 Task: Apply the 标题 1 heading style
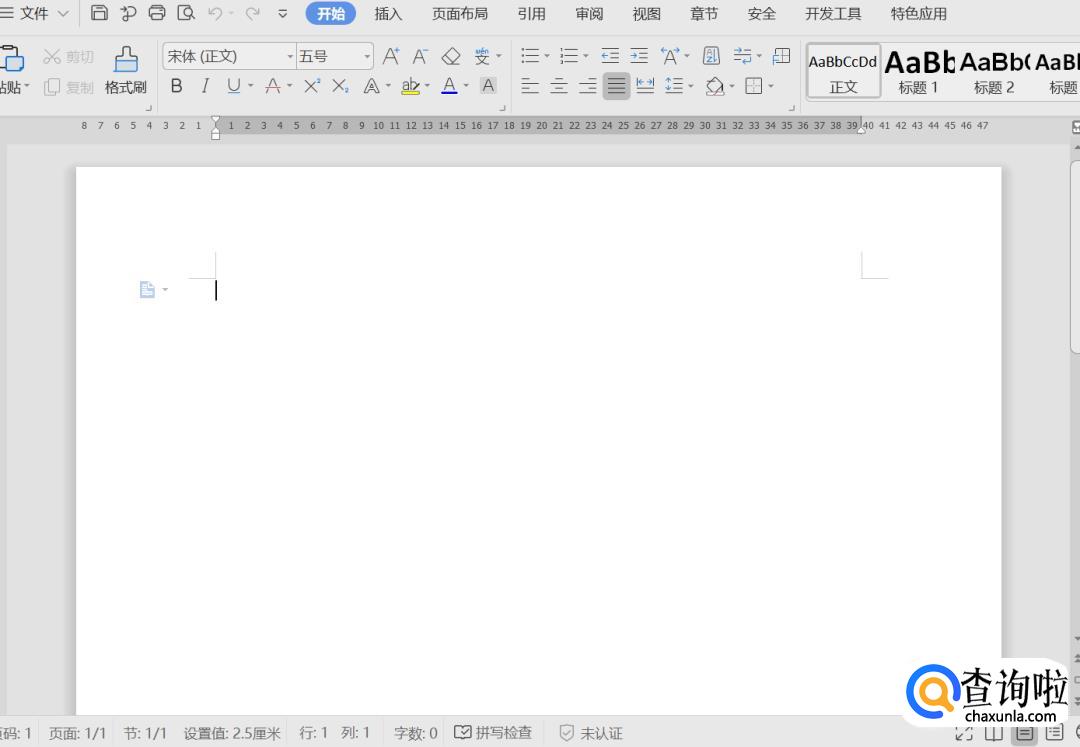click(x=918, y=70)
